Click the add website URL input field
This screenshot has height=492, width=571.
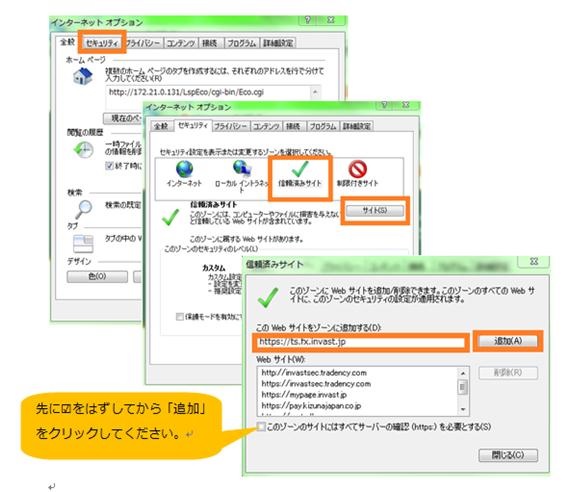pyautogui.click(x=361, y=342)
